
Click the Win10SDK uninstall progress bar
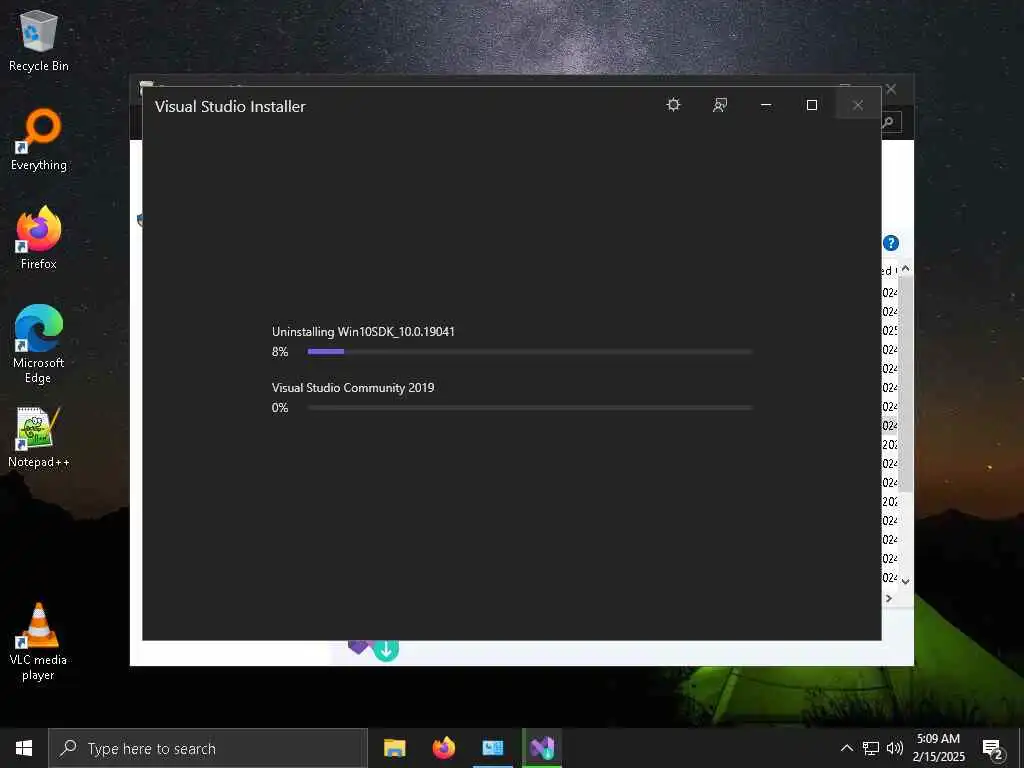click(530, 351)
